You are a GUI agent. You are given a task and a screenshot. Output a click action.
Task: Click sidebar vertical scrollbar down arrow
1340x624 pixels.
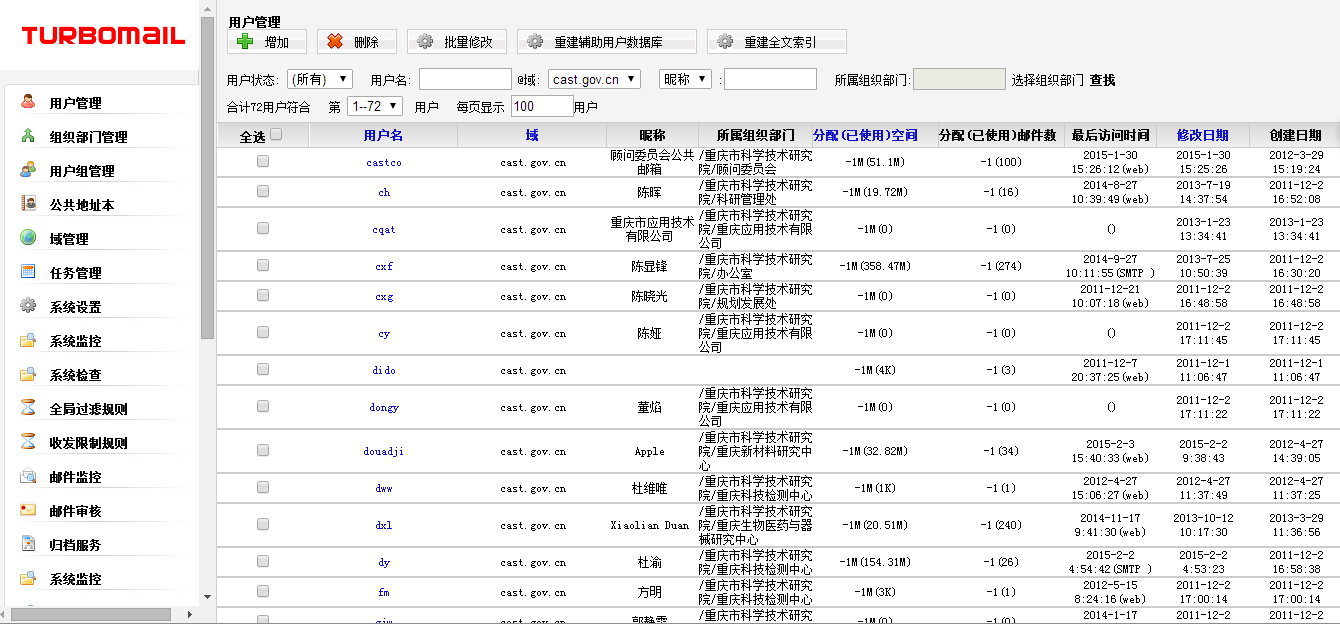[x=207, y=597]
